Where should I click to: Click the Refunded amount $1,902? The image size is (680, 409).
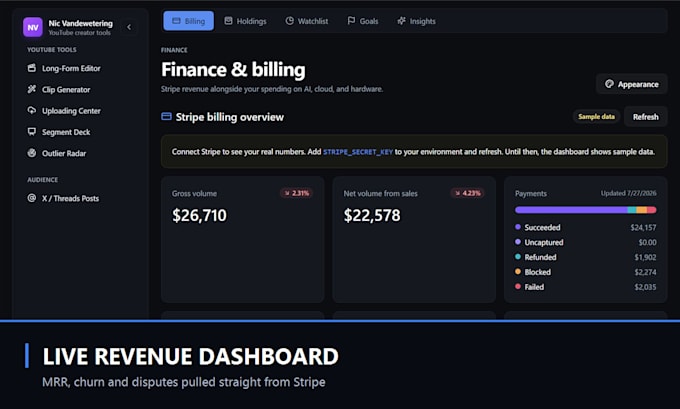[x=645, y=257]
